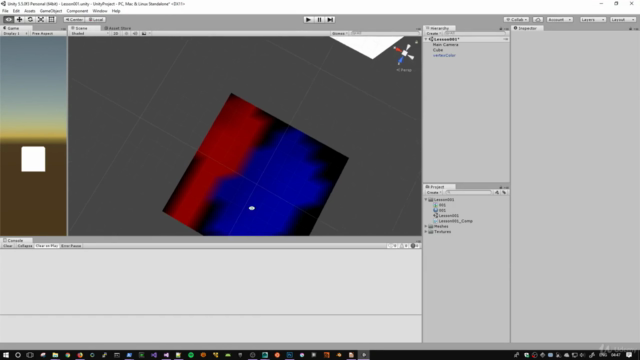This screenshot has height=360, width=640.
Task: Open Shaded draw mode dropdown
Action: 90,33
